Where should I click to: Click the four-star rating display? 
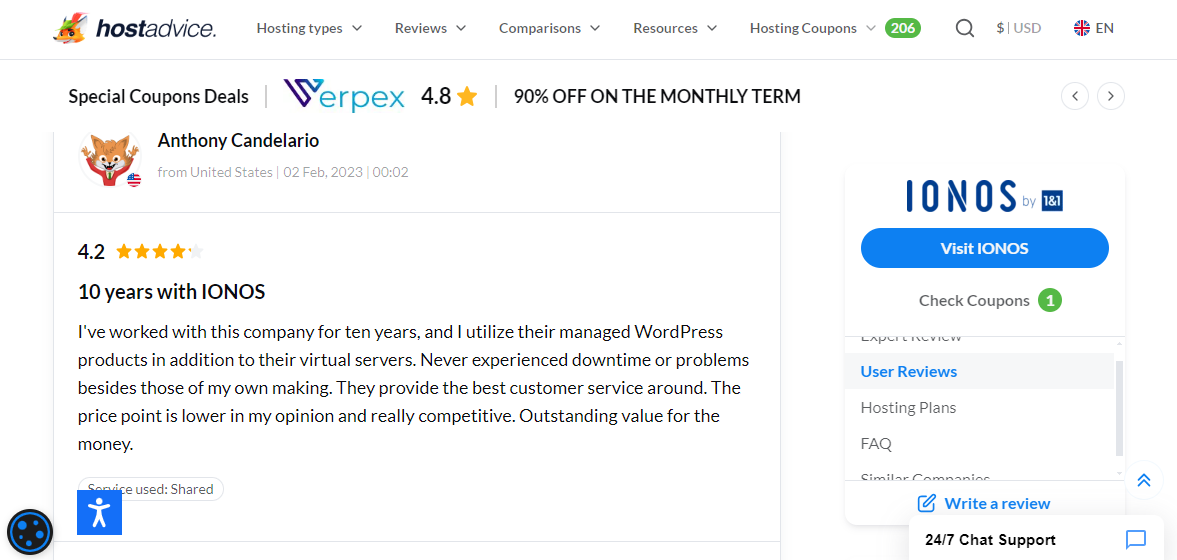point(159,251)
